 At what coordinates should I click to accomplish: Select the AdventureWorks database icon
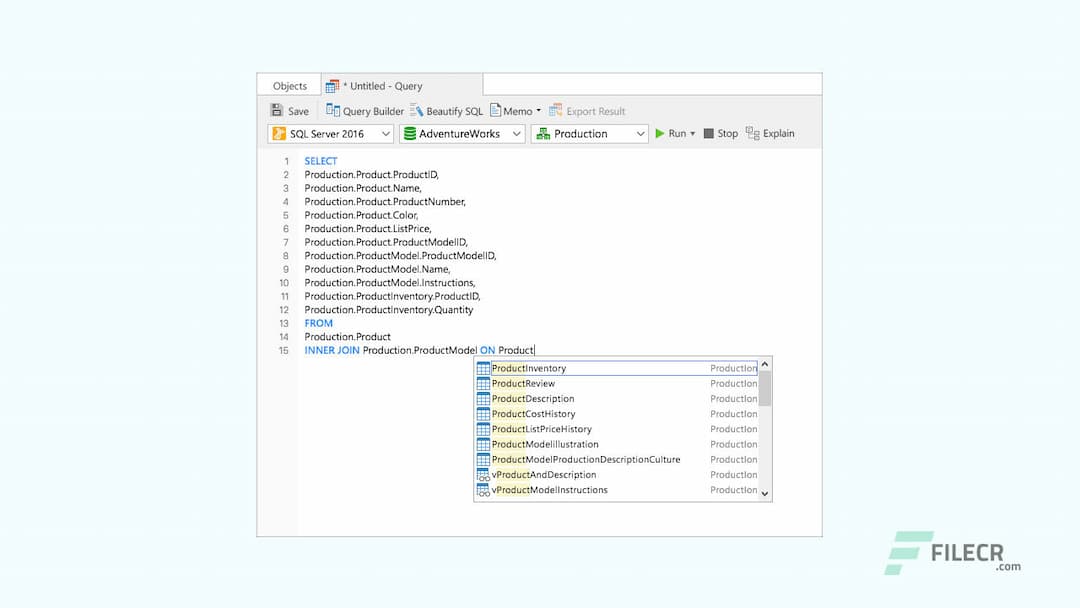click(410, 133)
